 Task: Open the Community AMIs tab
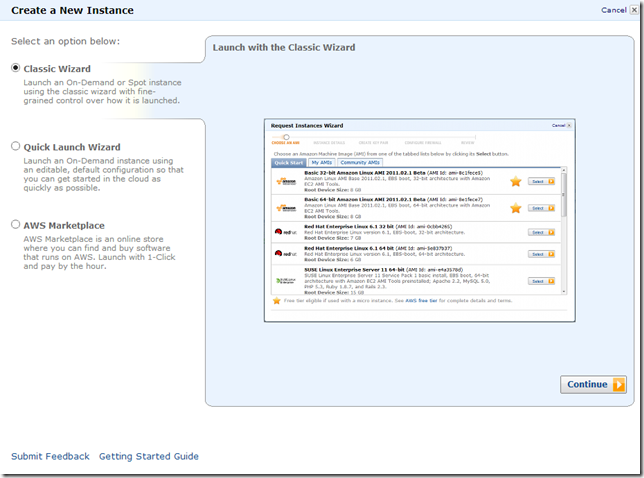pyautogui.click(x=360, y=162)
